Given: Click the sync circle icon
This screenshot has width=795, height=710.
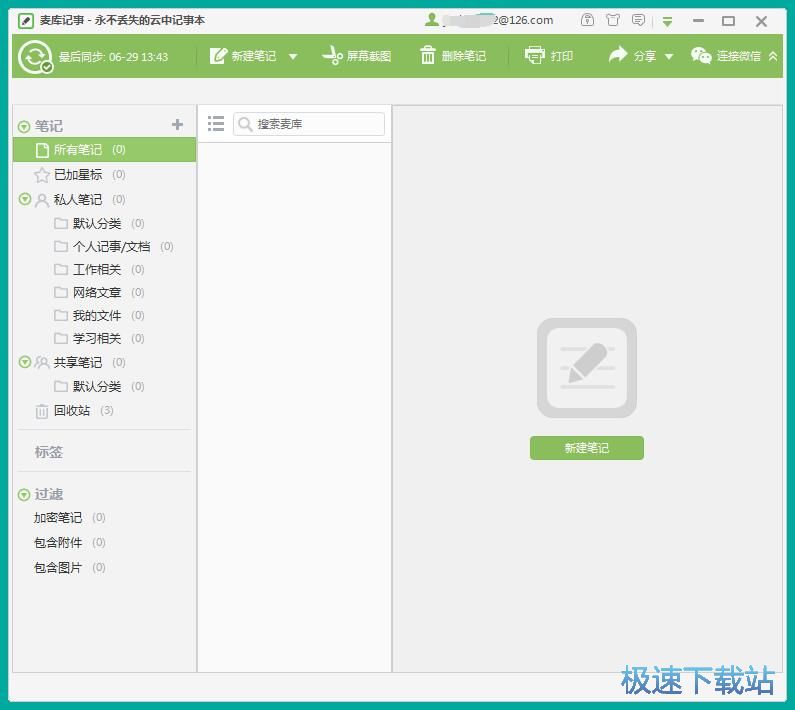Looking at the screenshot, I should click(35, 57).
